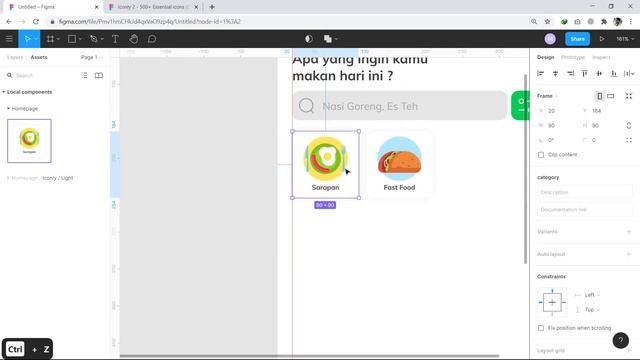This screenshot has width=640, height=360.
Task: Enable the Clip content checkbox
Action: coord(541,155)
